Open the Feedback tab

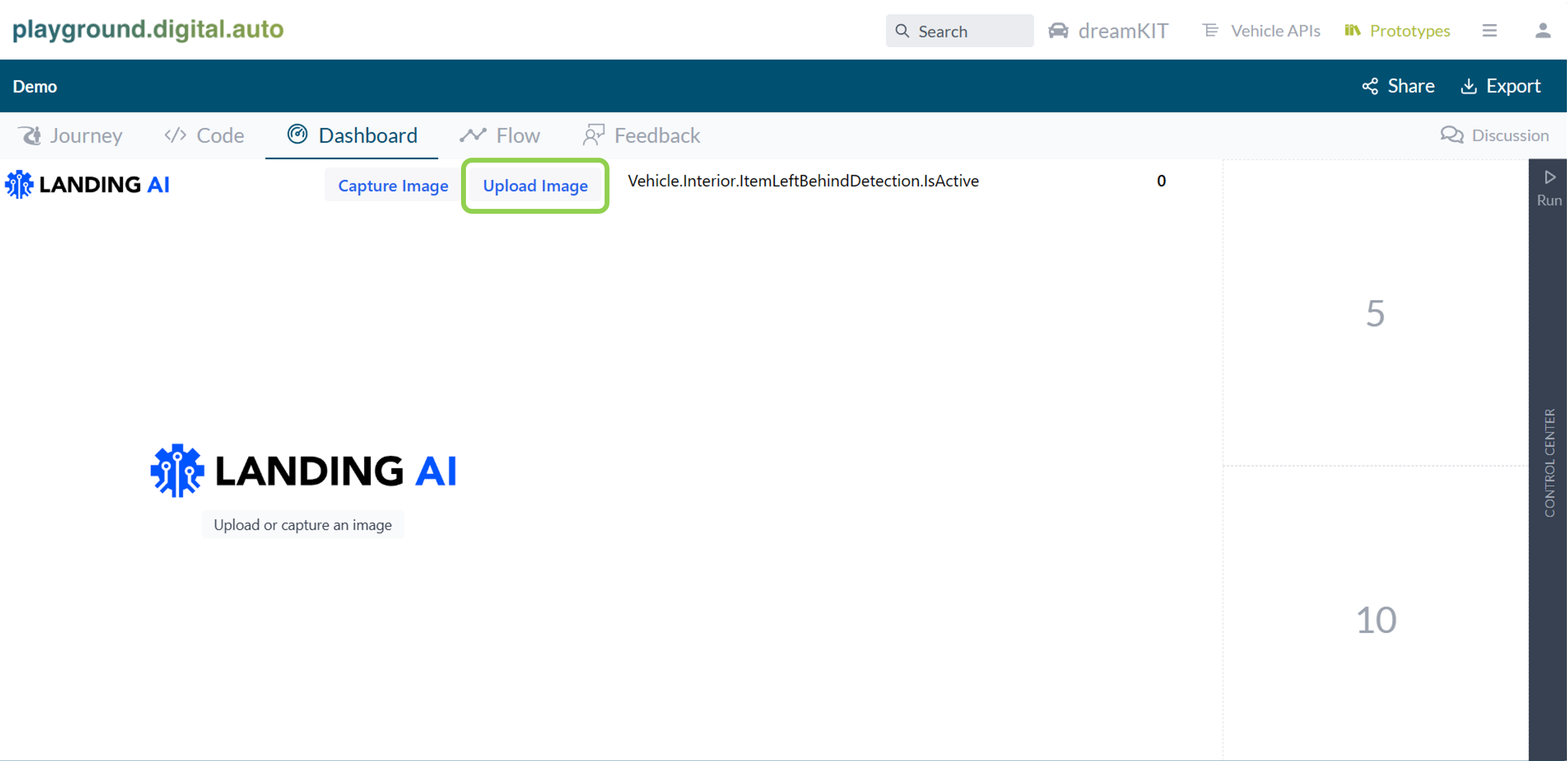point(640,135)
